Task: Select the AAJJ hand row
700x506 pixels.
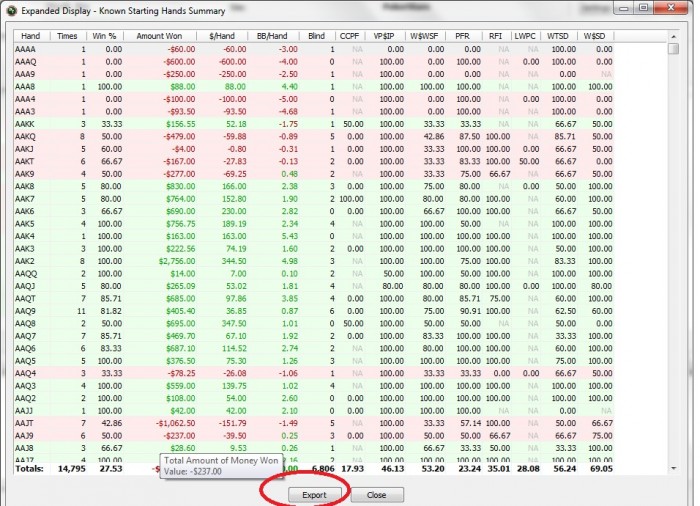Action: 314,411
